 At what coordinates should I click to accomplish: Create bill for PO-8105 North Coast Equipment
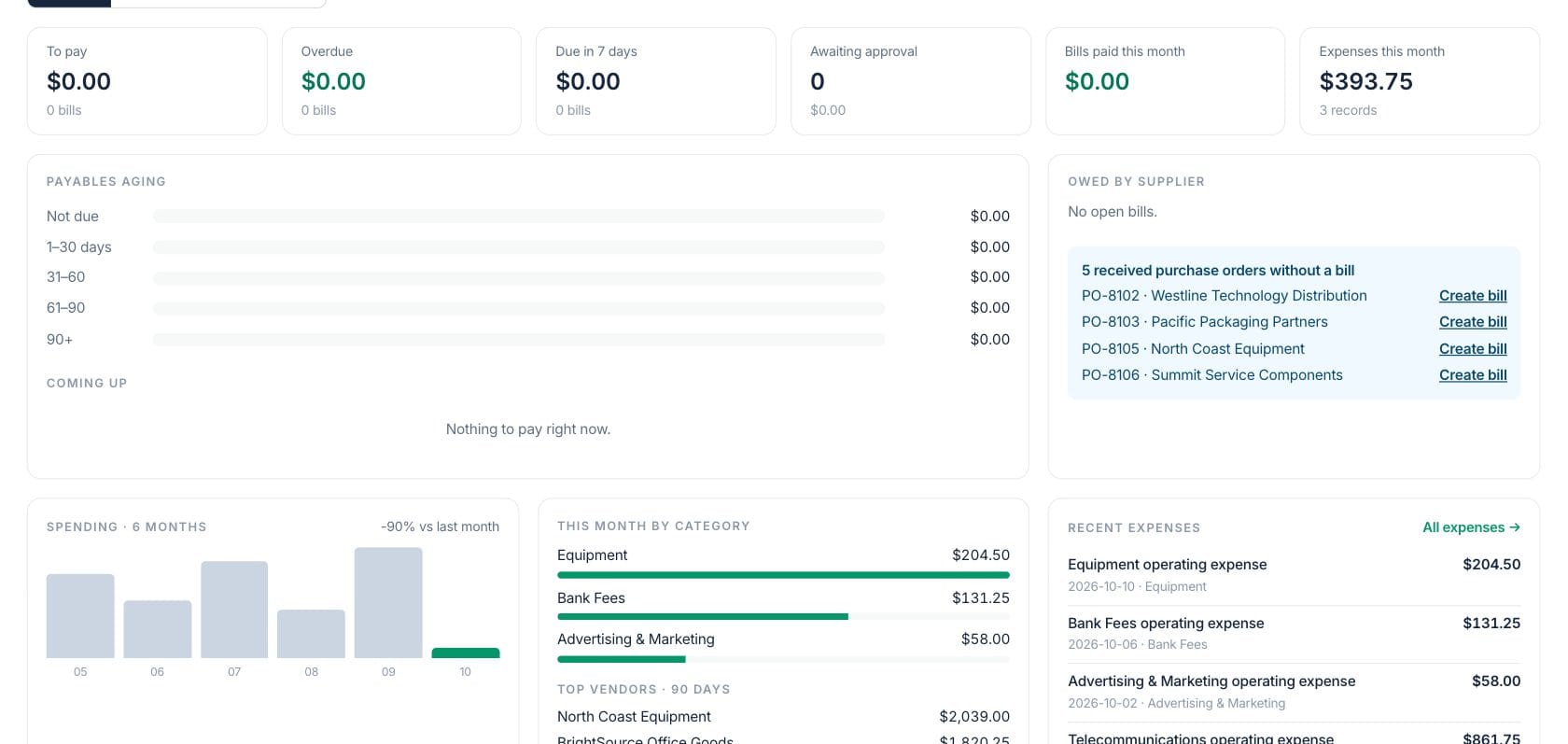pos(1473,348)
